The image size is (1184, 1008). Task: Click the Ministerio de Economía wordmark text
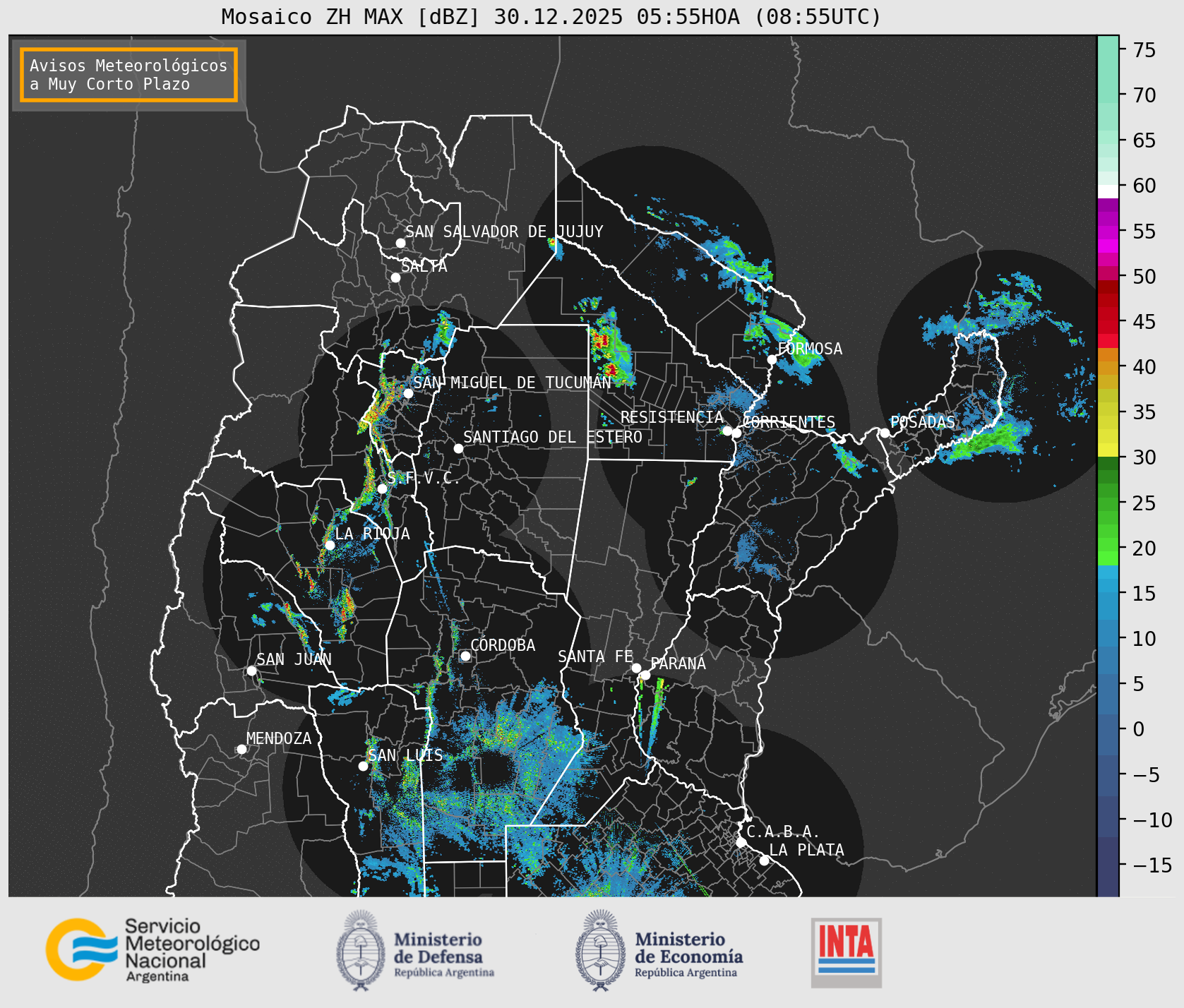(x=688, y=956)
